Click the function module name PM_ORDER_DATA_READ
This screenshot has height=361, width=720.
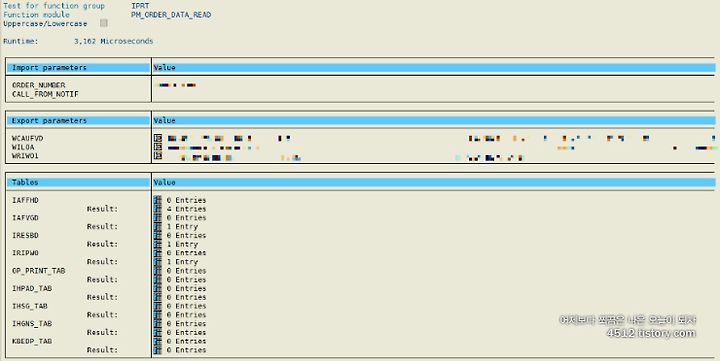[171, 15]
